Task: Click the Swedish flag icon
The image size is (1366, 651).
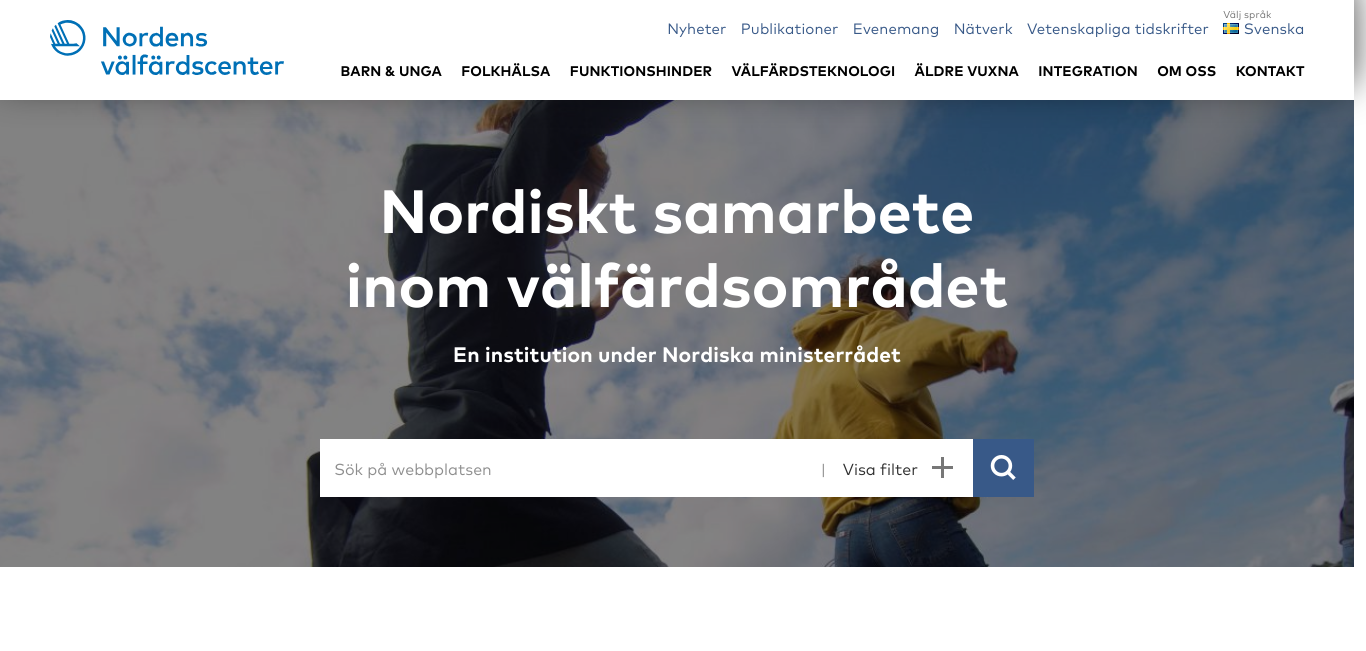Action: click(1231, 29)
